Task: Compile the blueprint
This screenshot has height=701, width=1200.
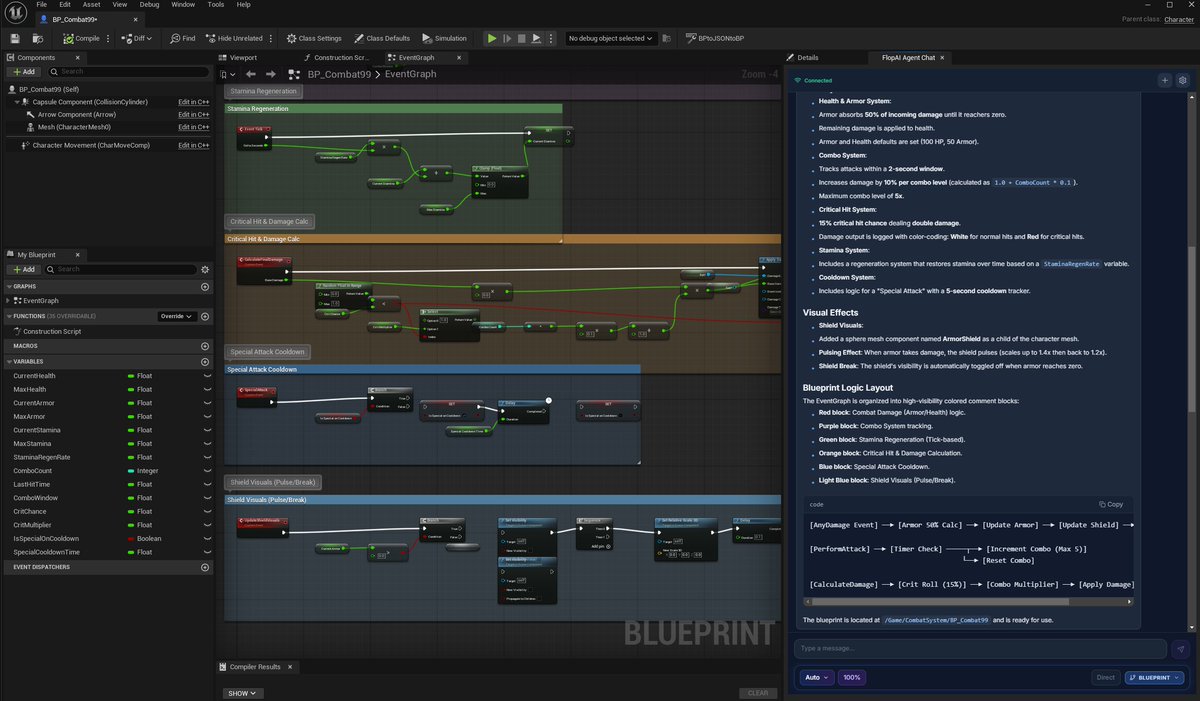Action: point(81,38)
